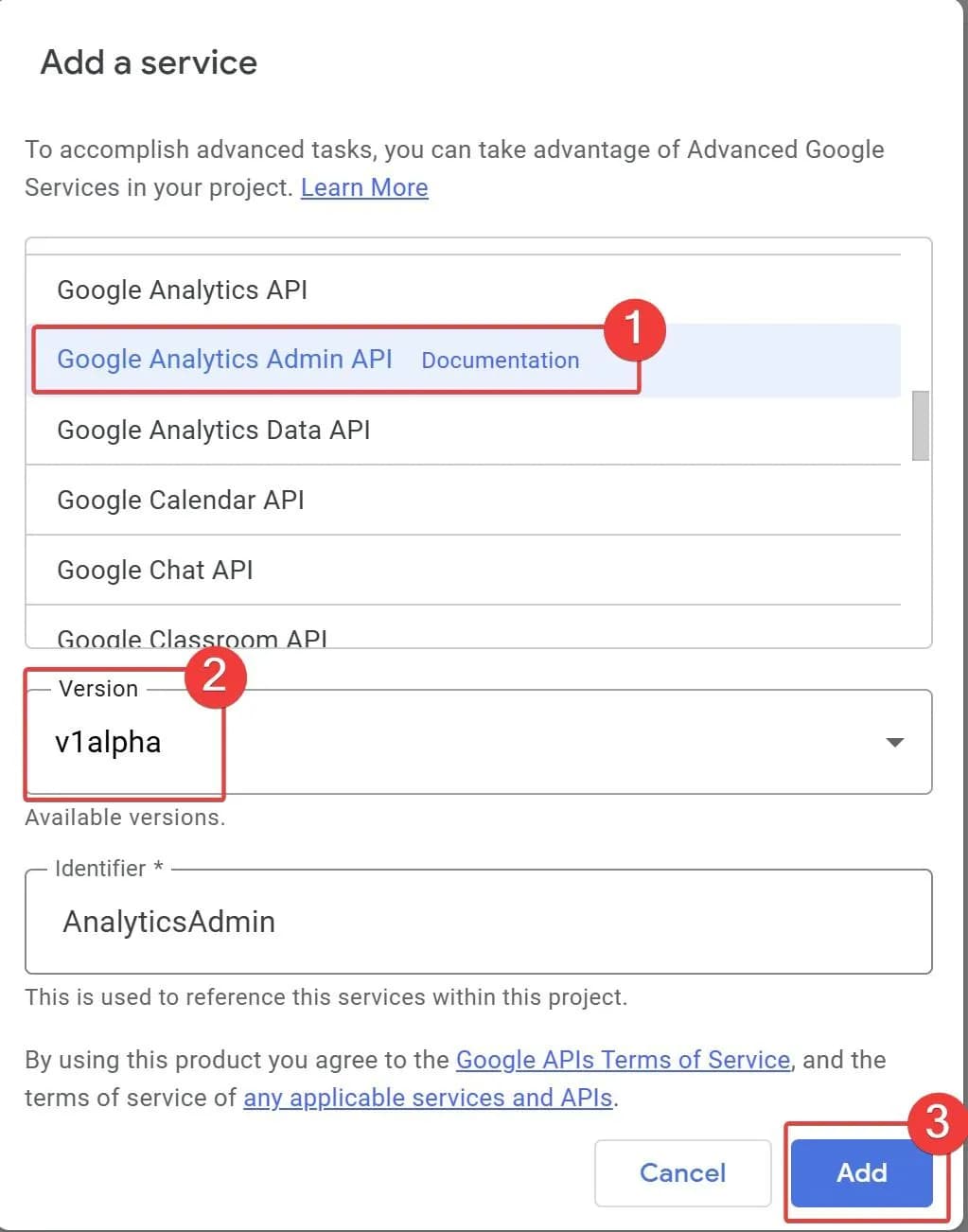Image resolution: width=968 pixels, height=1232 pixels.
Task: Click the Add a service heading
Action: pos(149,62)
